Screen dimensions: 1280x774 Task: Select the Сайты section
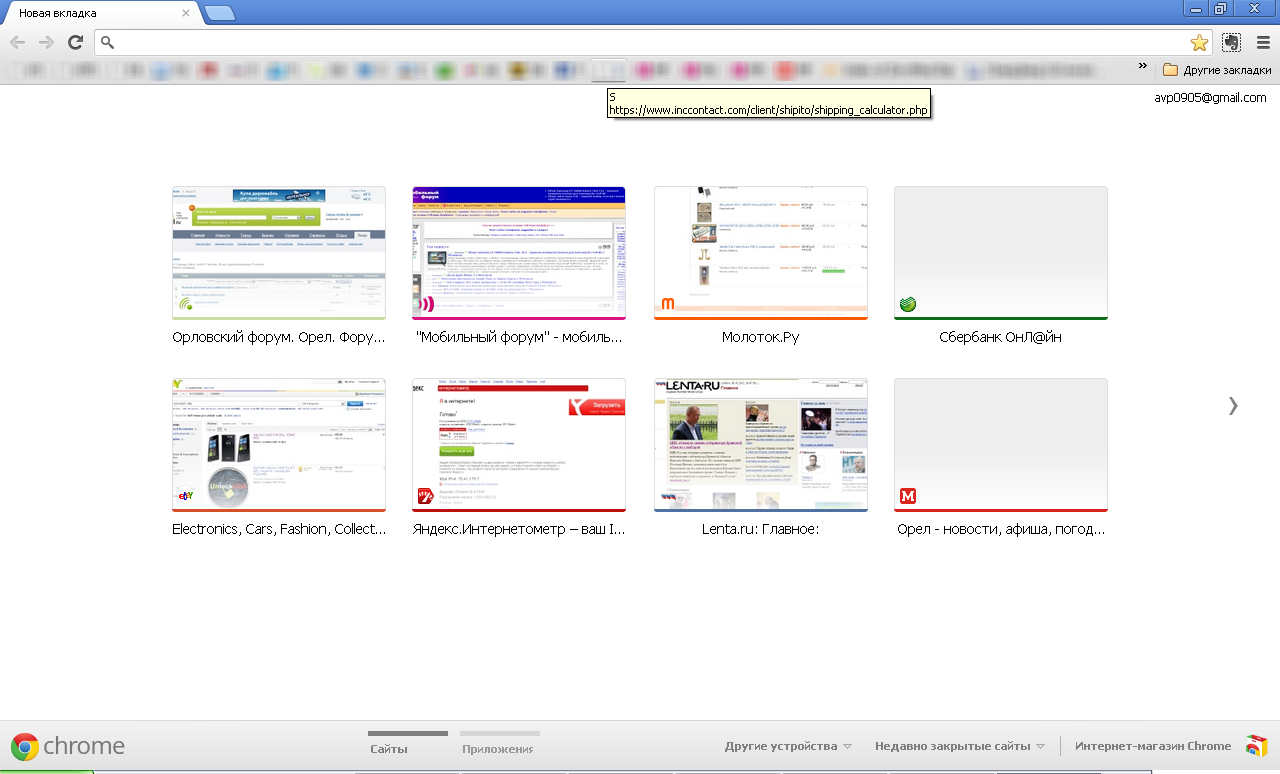388,748
